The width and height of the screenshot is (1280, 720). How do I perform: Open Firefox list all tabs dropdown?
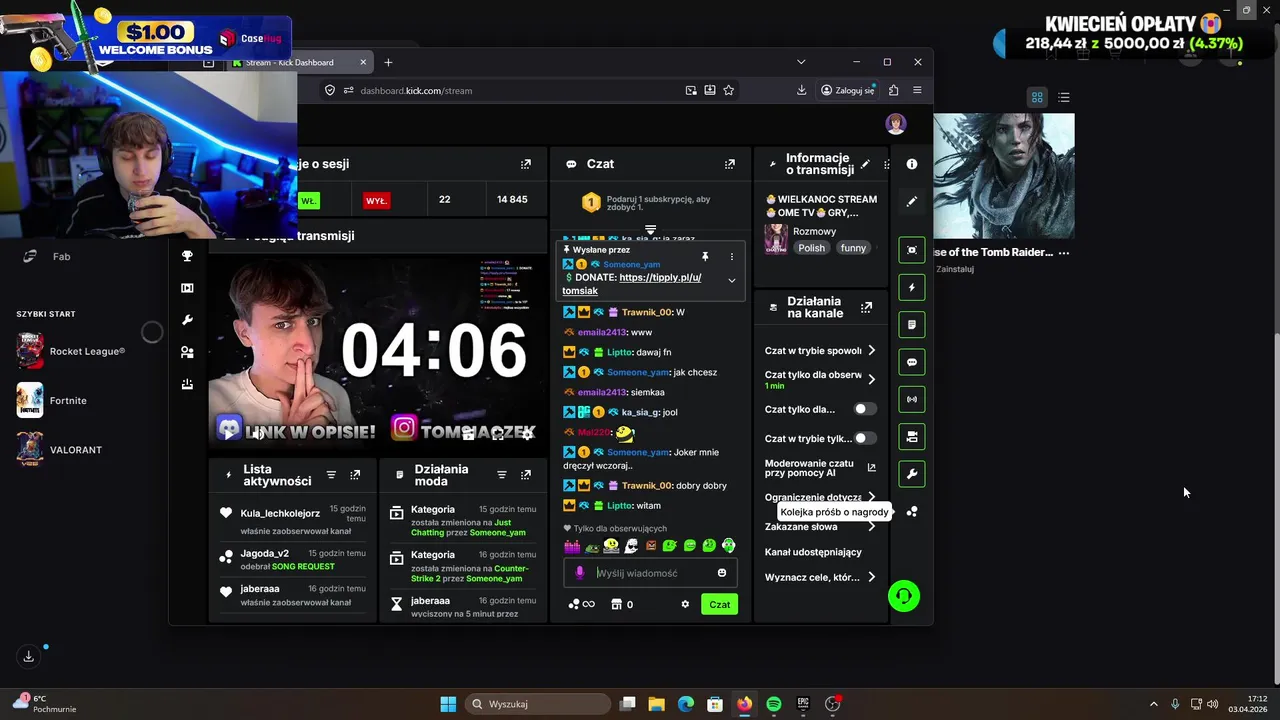(801, 62)
